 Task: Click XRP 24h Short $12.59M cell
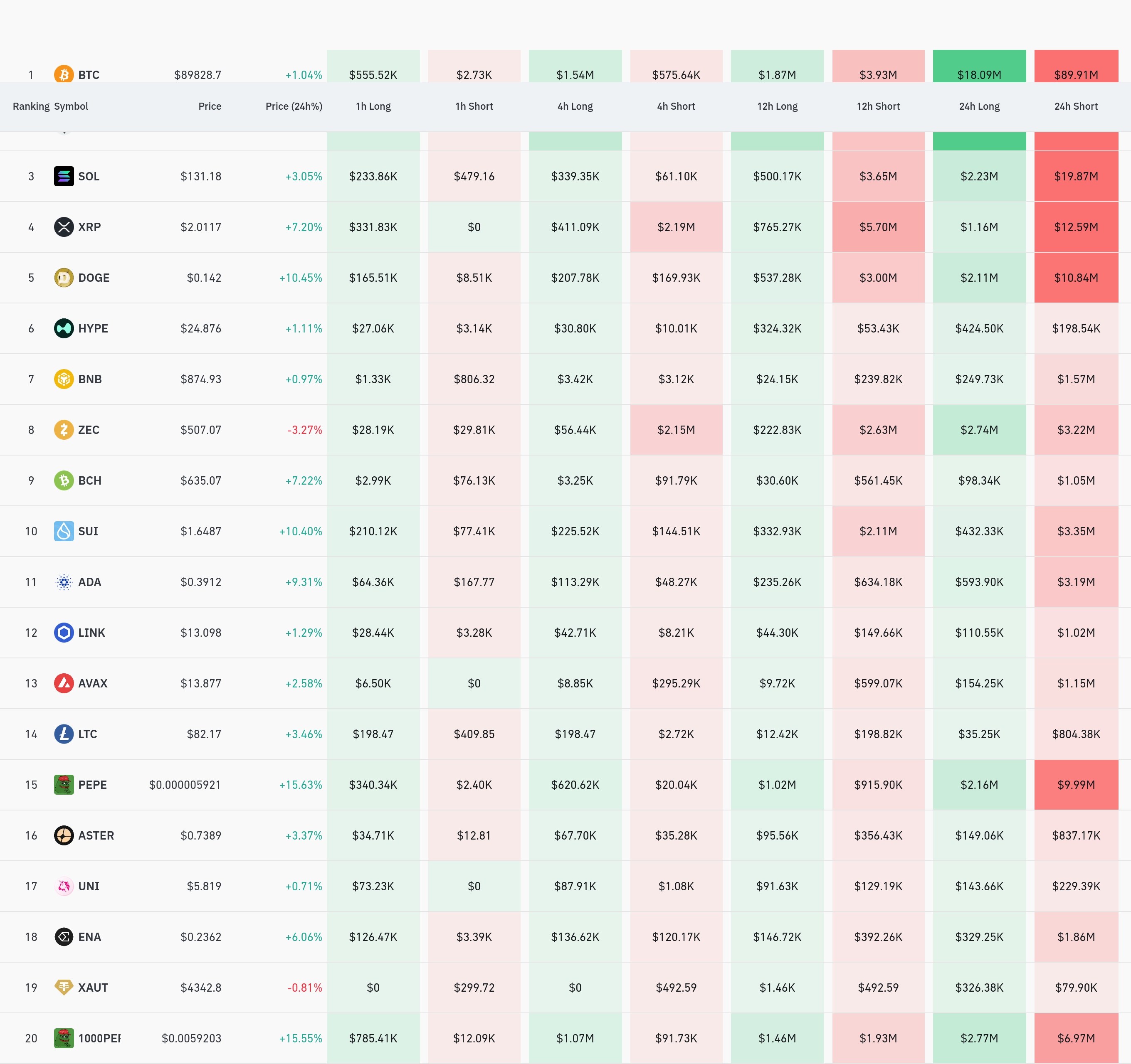pos(1075,227)
